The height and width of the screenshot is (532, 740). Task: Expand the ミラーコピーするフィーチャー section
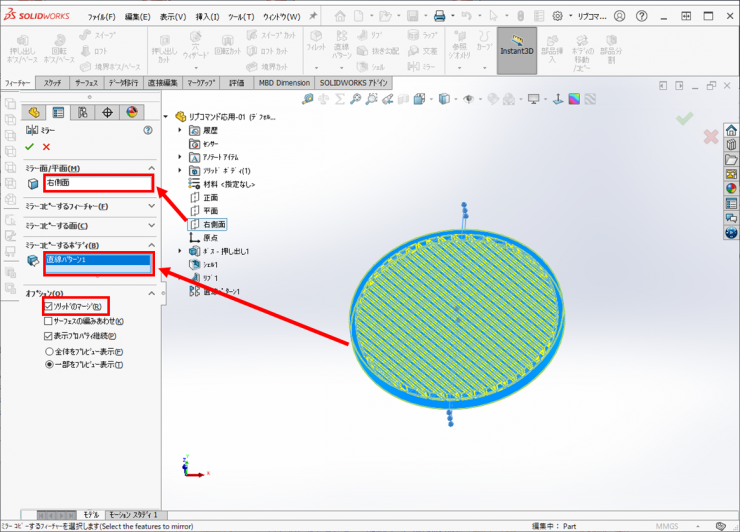pyautogui.click(x=151, y=206)
